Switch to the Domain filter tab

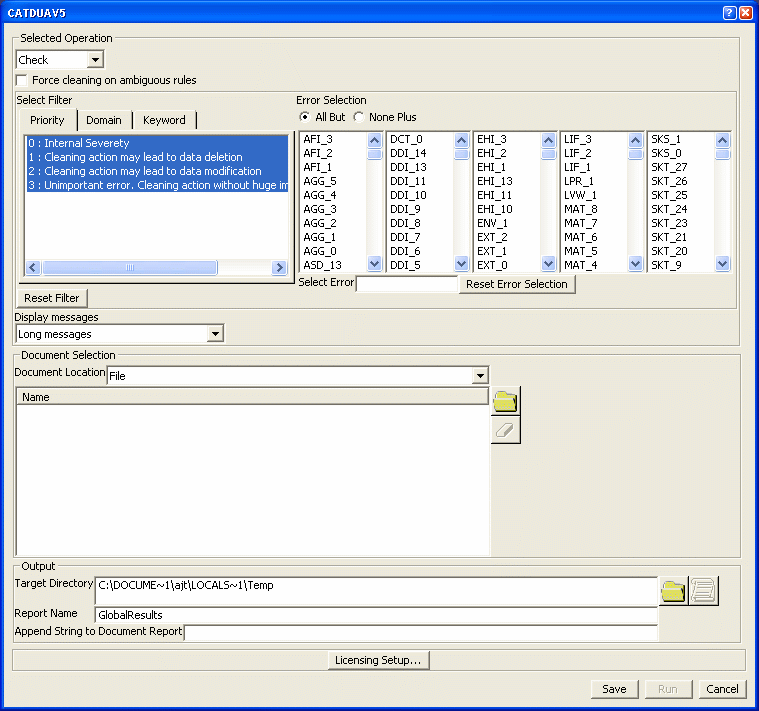104,120
